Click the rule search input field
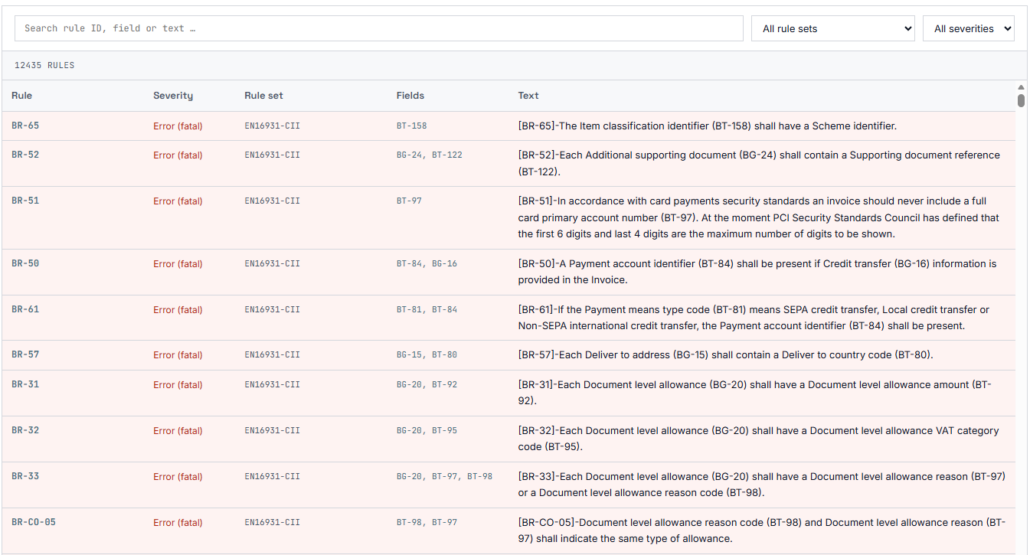The image size is (1030, 555). coord(378,28)
